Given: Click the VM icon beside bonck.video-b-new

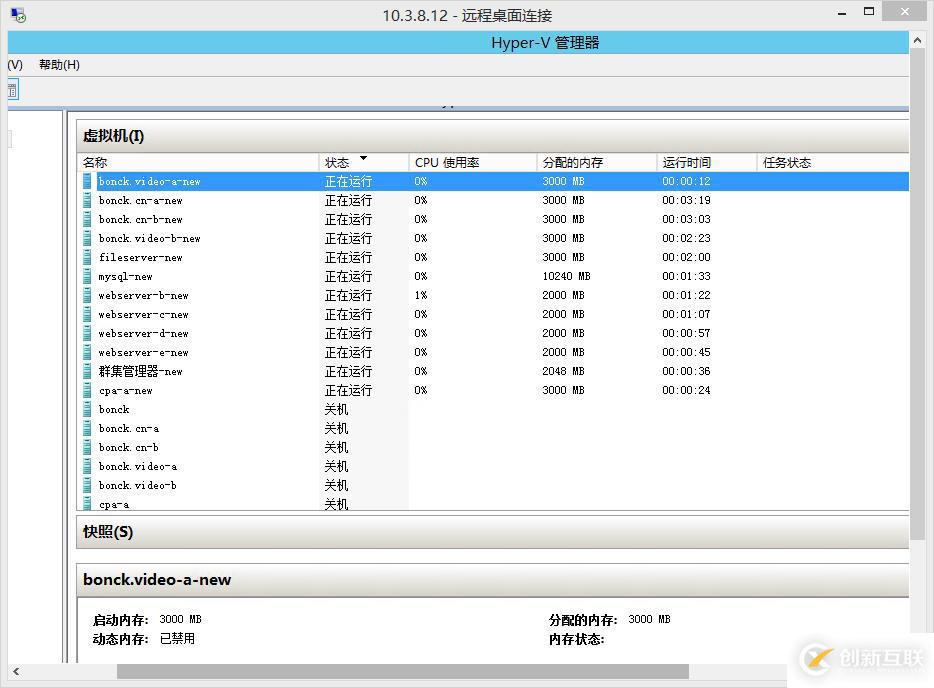Looking at the screenshot, I should pyautogui.click(x=88, y=238).
